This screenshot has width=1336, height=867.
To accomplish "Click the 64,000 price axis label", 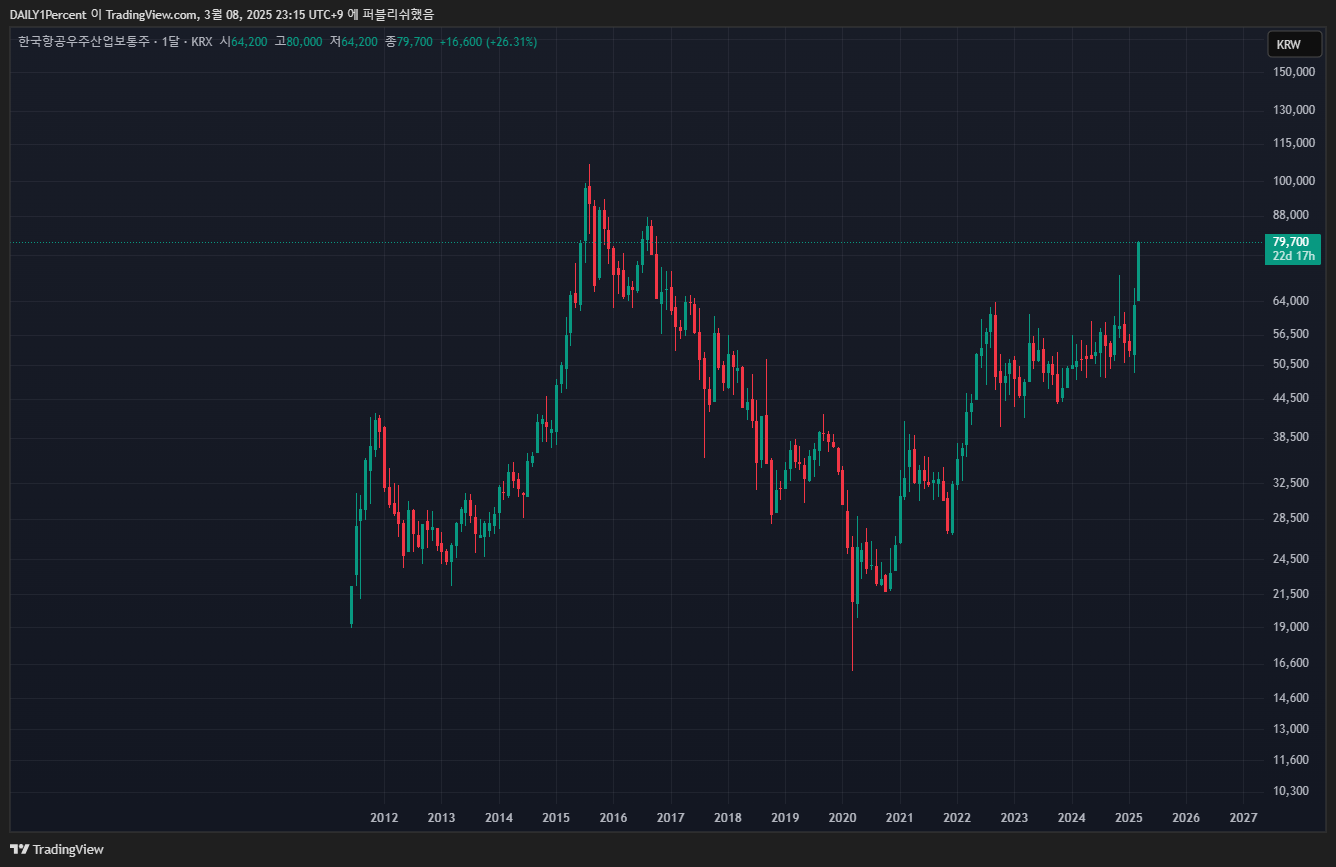I will pyautogui.click(x=1289, y=301).
